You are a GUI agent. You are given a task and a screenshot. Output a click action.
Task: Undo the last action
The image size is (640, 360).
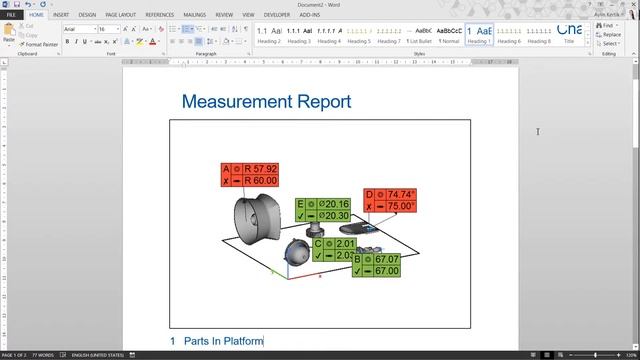point(28,4)
